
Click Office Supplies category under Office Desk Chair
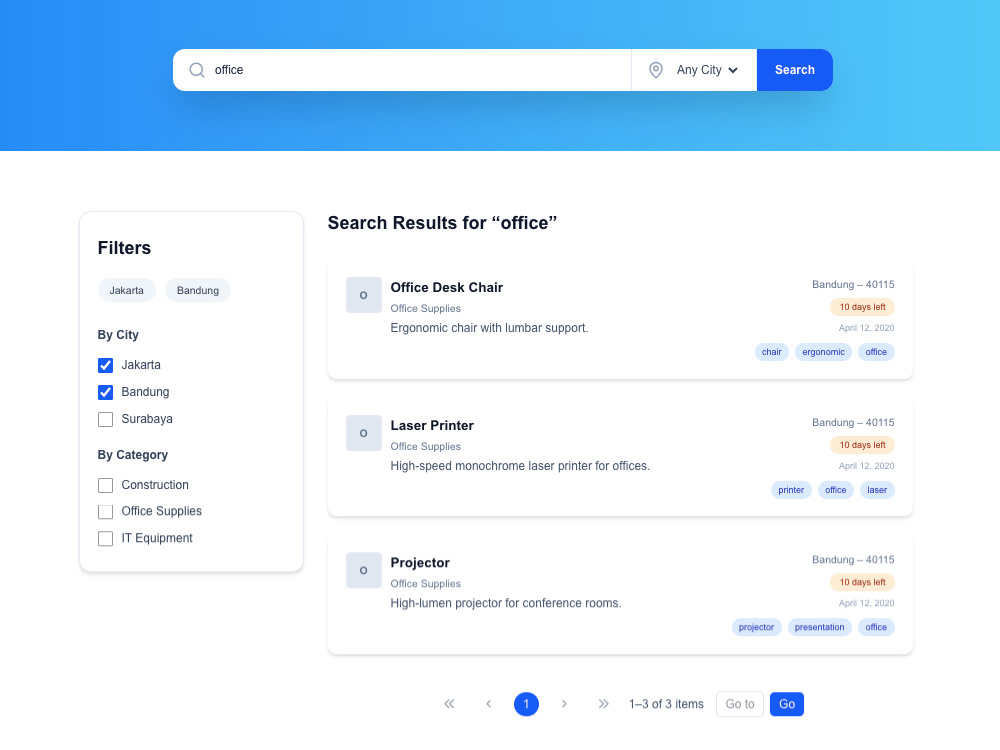(425, 309)
